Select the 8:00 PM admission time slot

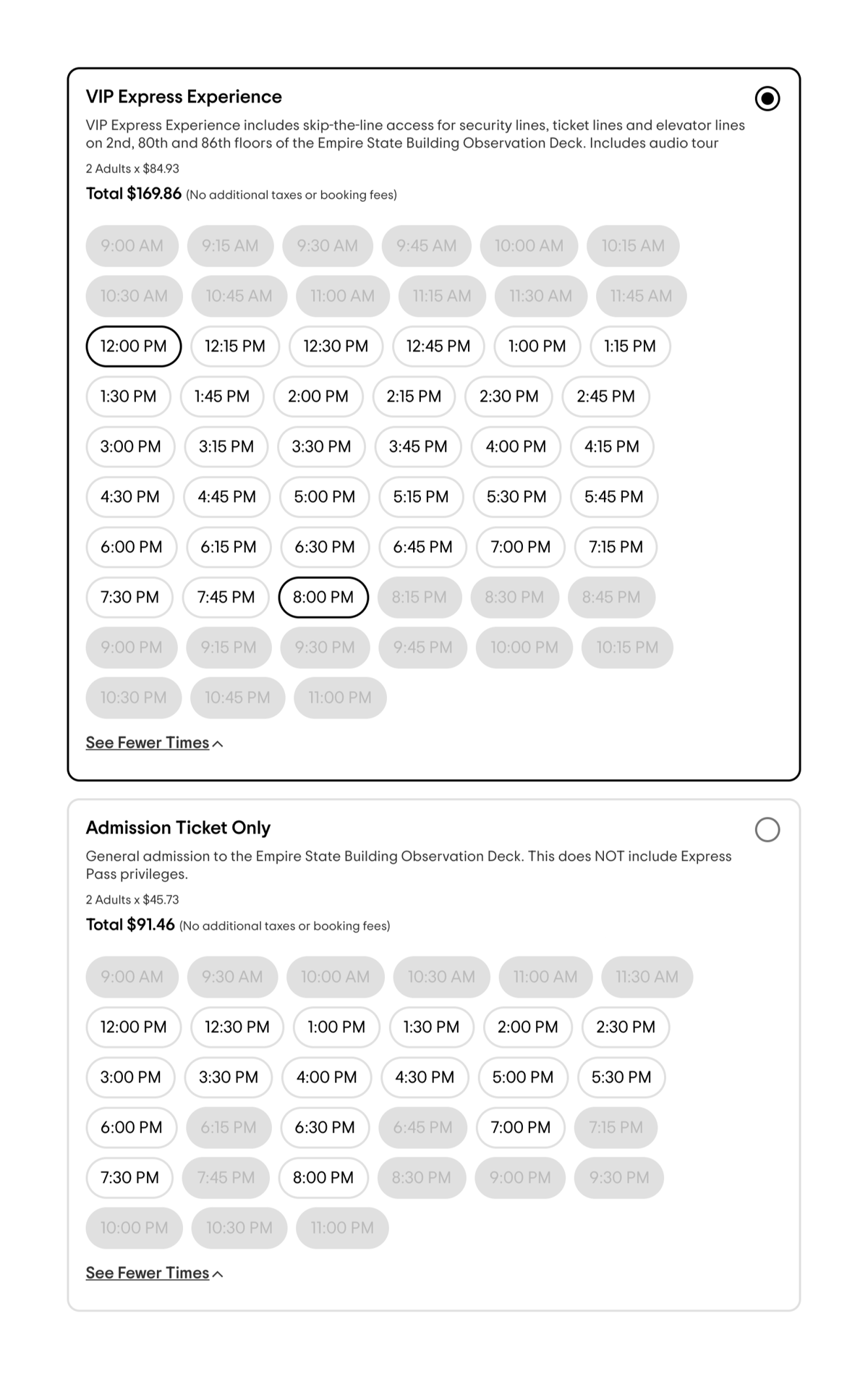[x=324, y=1177]
